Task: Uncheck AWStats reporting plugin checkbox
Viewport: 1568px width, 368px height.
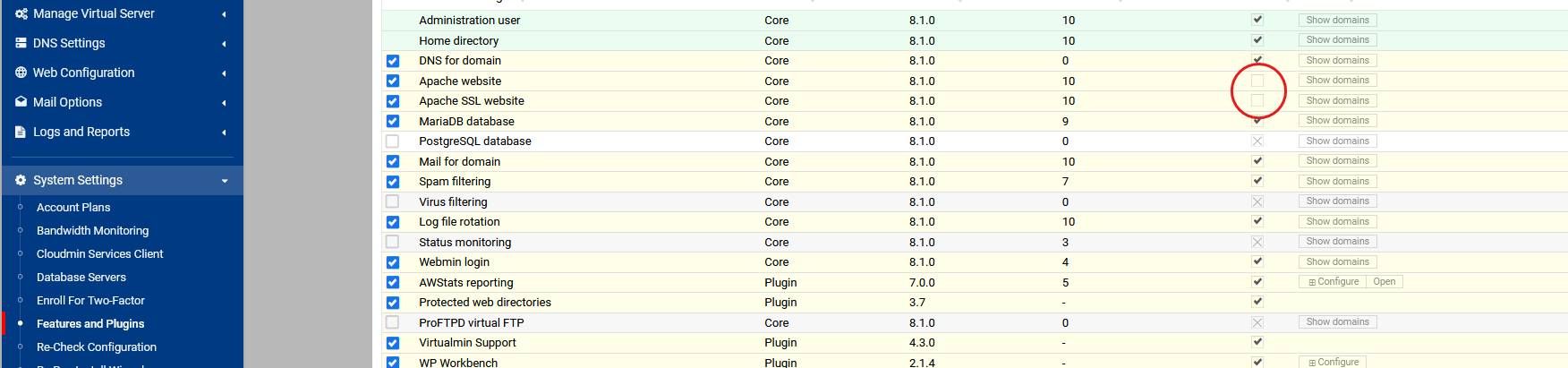Action: pos(393,282)
